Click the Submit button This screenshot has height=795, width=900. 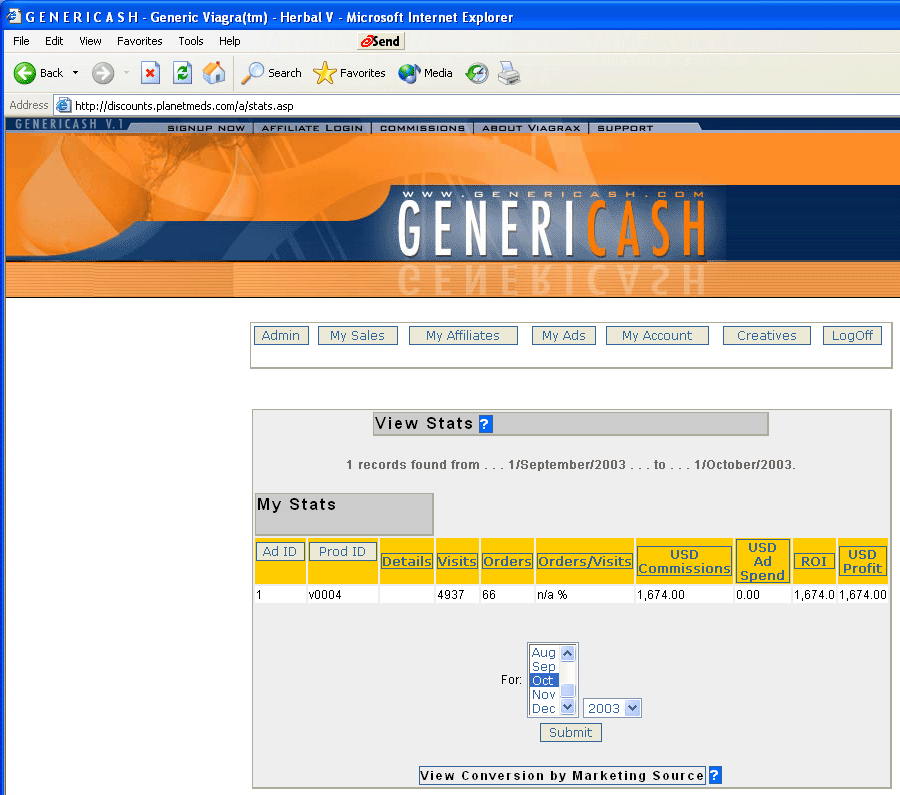[571, 732]
